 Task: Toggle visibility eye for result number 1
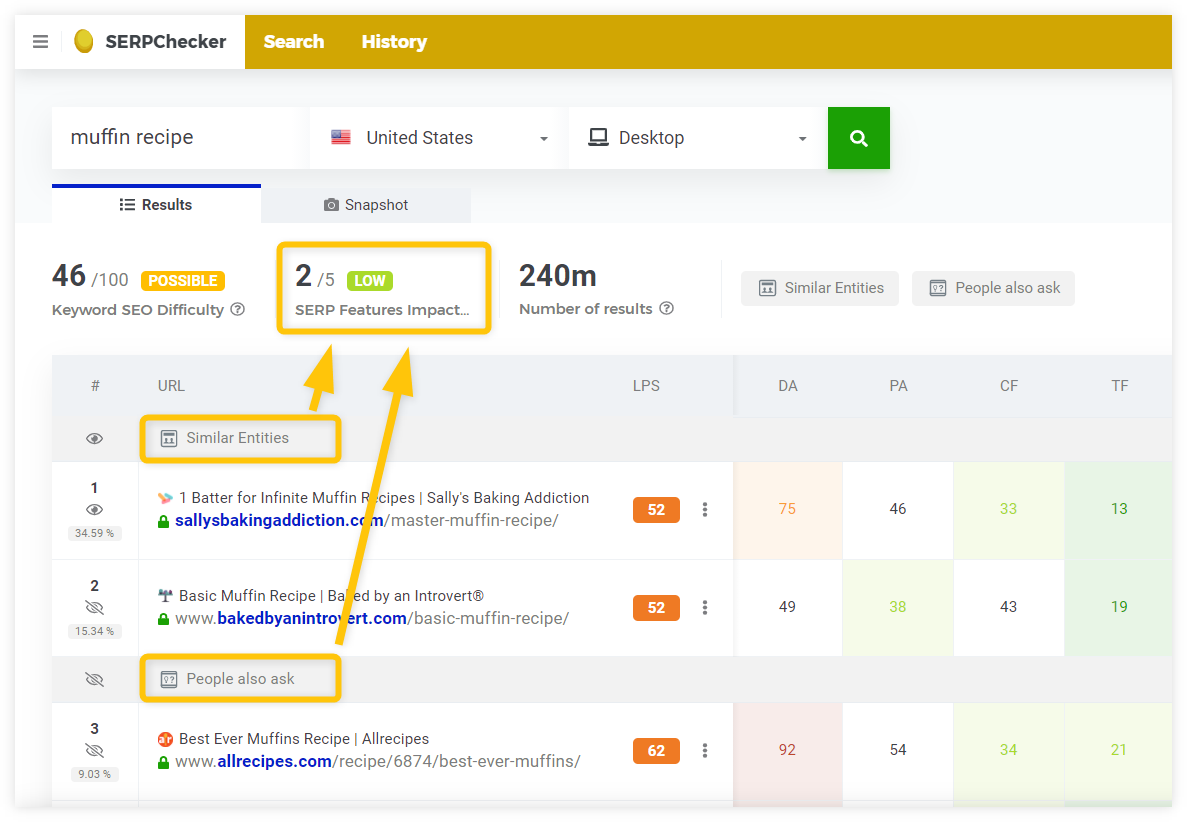95,509
